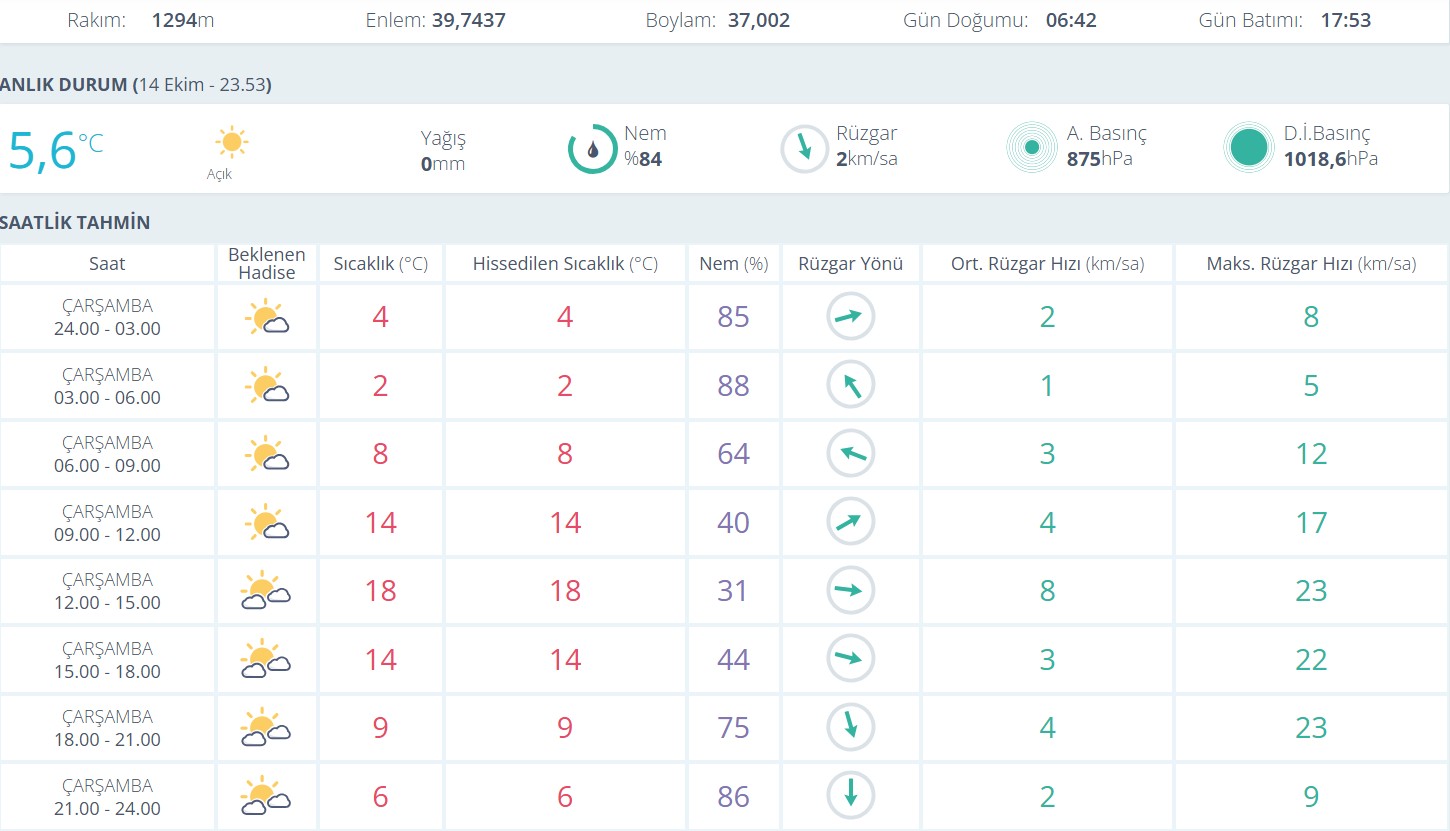Click the current wind direction compass icon
1450x831 pixels.
tap(804, 148)
